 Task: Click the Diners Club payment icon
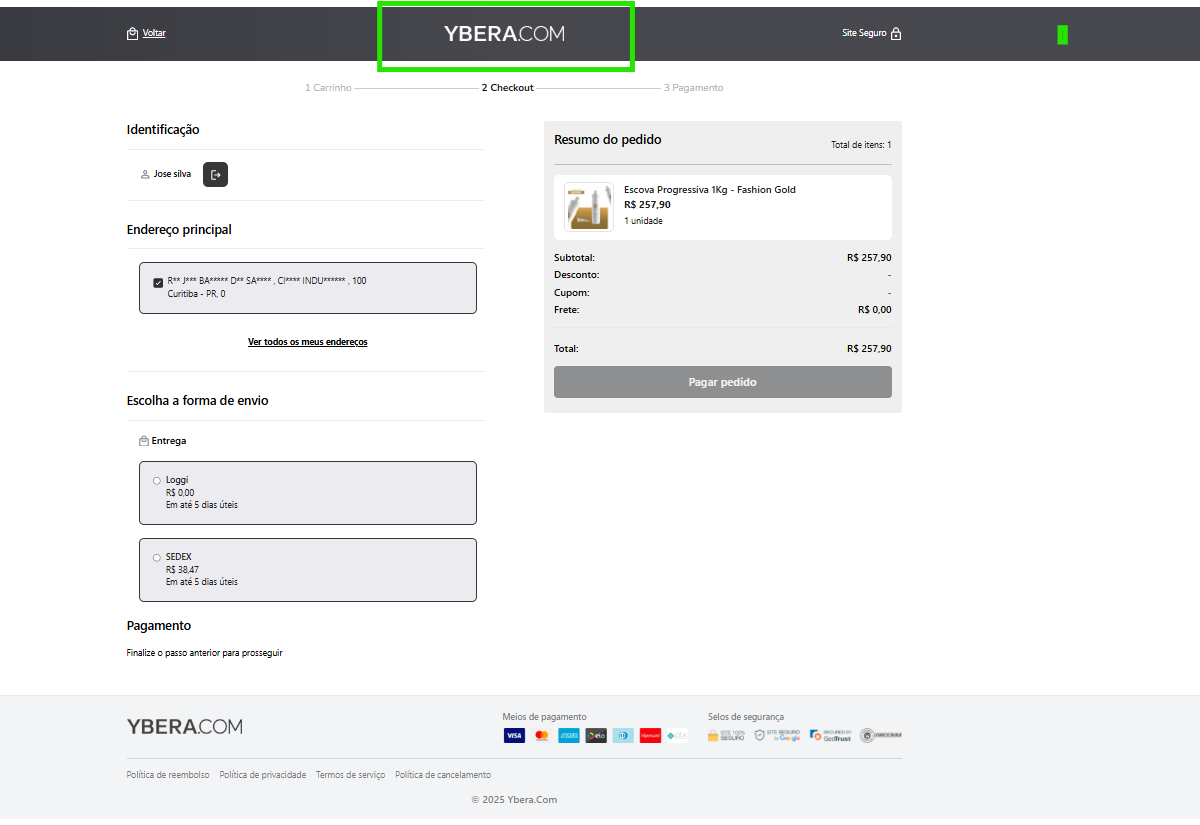pyautogui.click(x=623, y=736)
